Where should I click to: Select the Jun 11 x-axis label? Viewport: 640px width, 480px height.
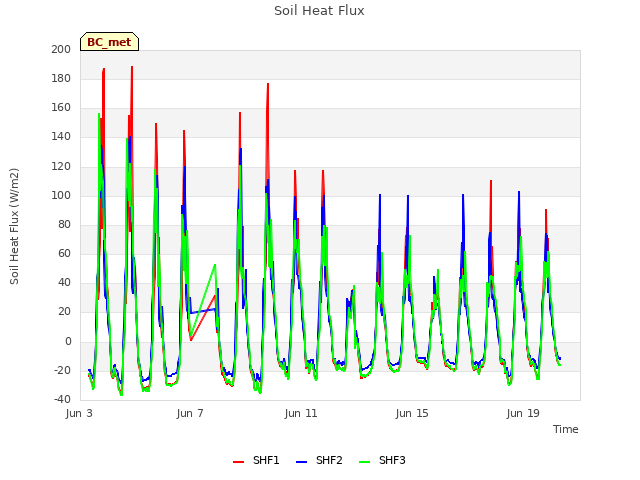(301, 413)
